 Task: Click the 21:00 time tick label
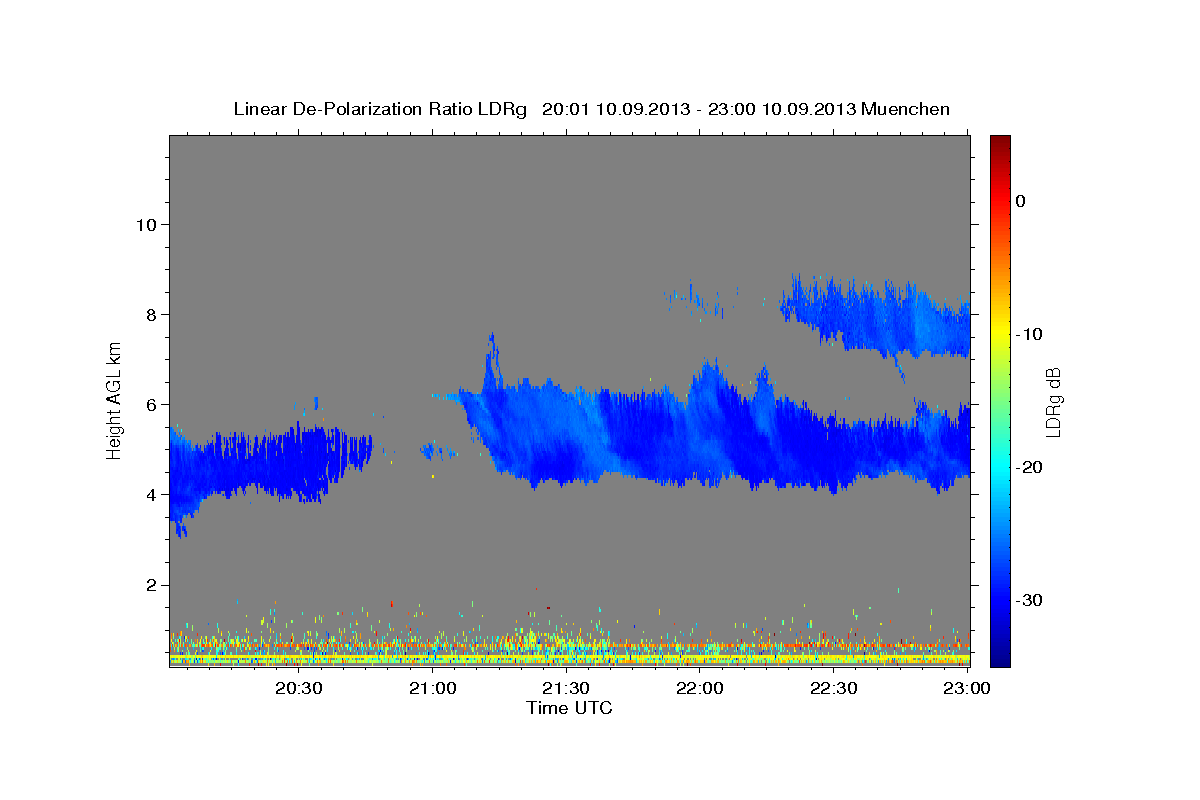click(x=433, y=689)
